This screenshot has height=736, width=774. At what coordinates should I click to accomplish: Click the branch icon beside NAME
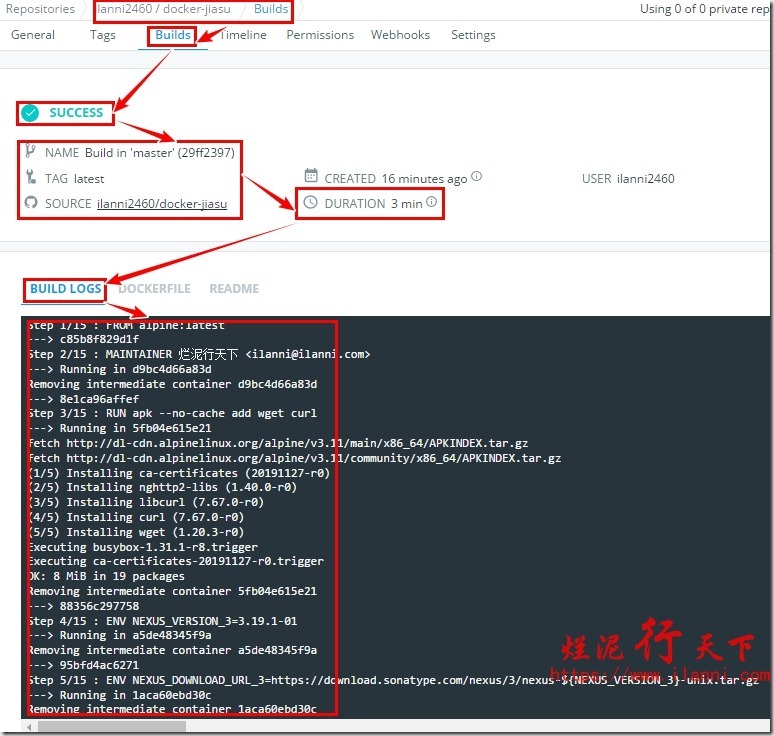click(30, 153)
